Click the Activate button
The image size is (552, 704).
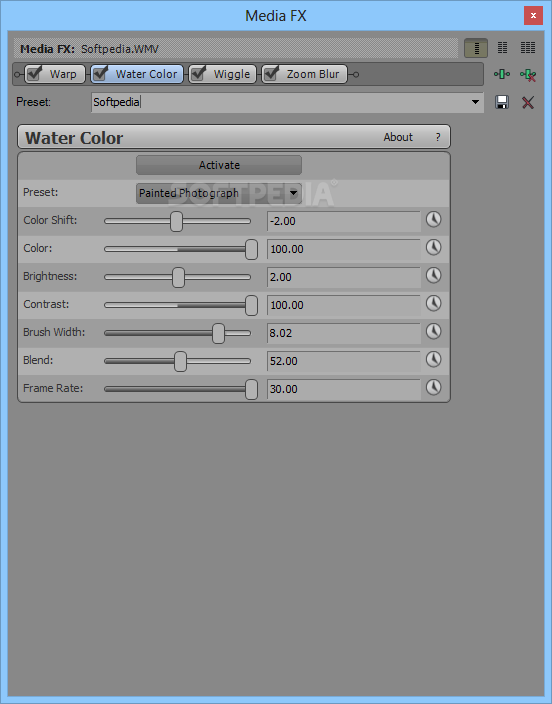point(219,165)
